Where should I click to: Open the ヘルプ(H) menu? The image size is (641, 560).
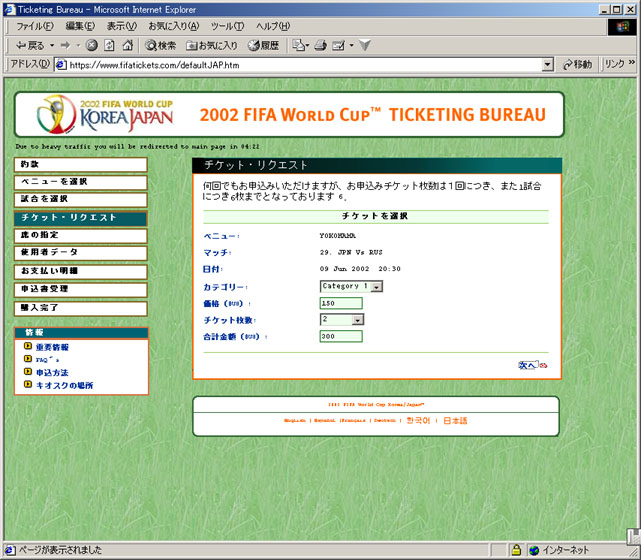point(273,27)
